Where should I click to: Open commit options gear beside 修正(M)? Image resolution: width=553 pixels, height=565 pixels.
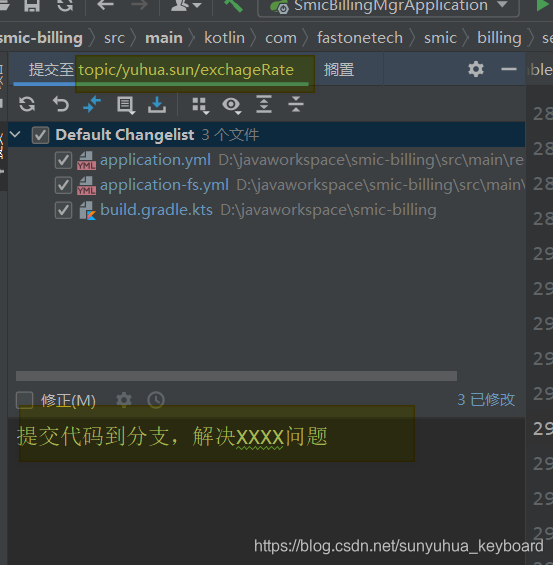124,400
